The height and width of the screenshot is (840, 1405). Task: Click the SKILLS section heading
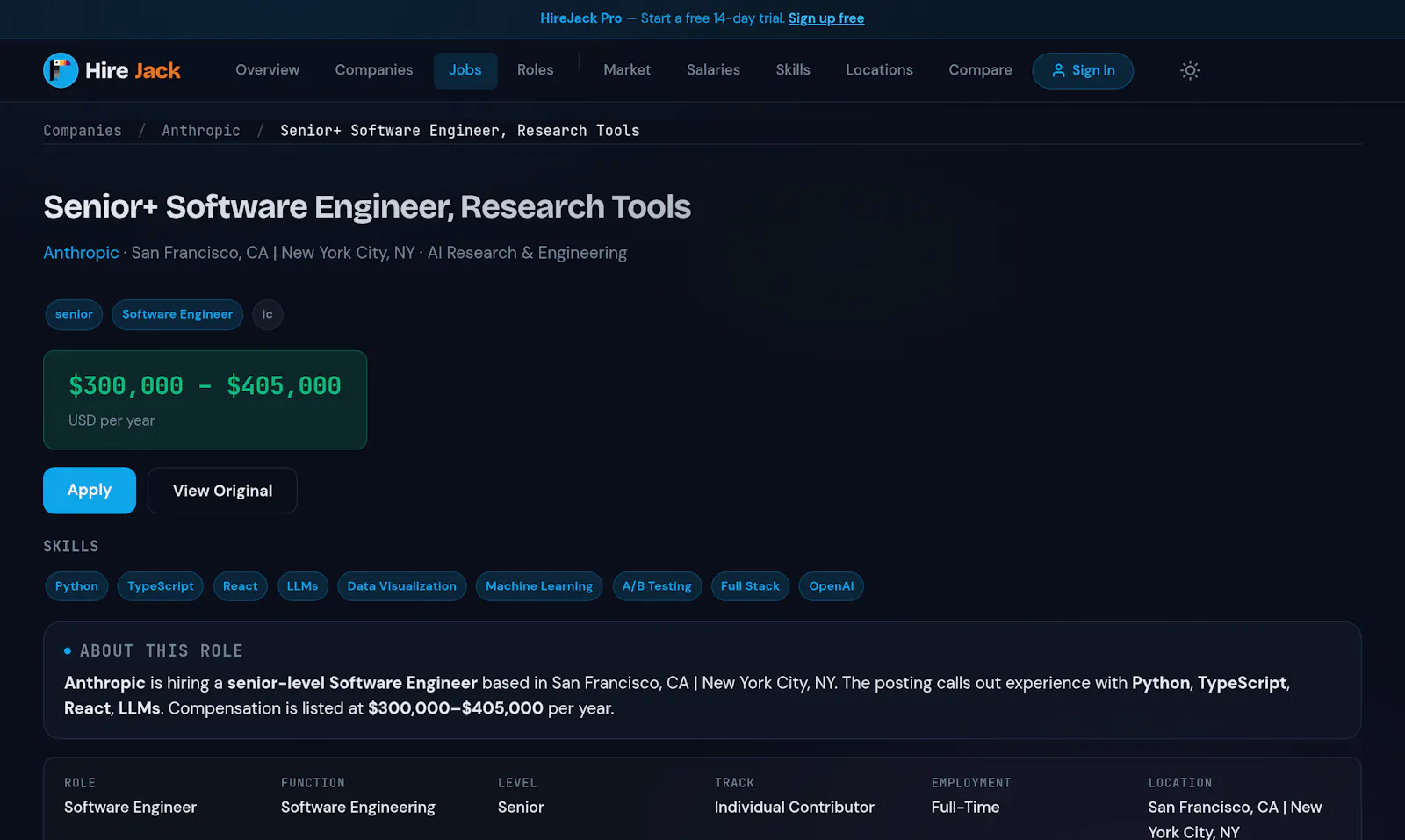(x=71, y=547)
